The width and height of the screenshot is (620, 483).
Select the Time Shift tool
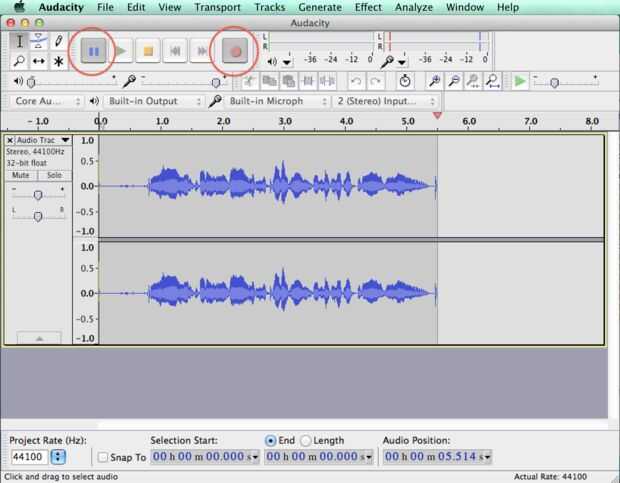tap(38, 61)
